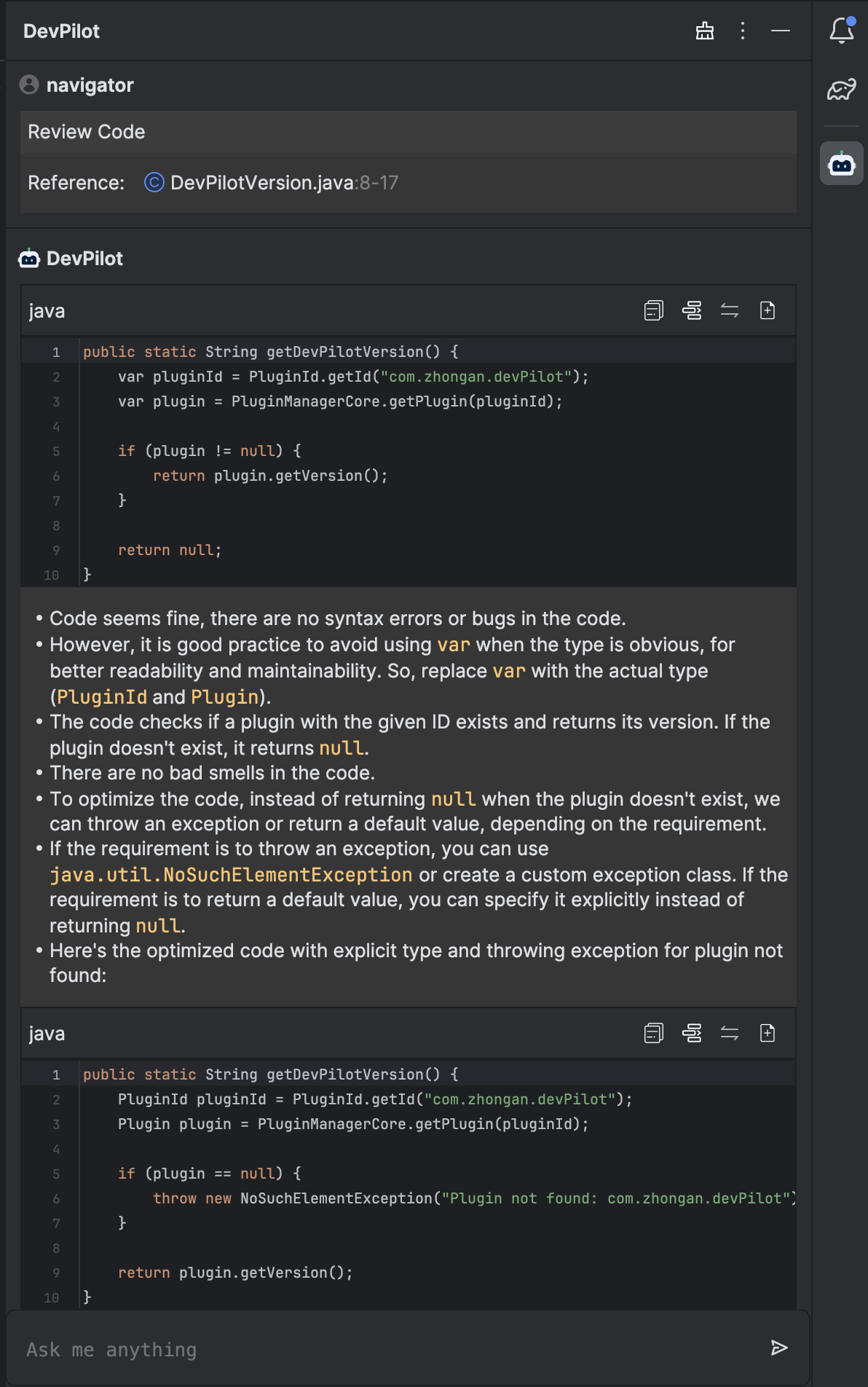This screenshot has height=1387, width=868.
Task: Select the DevPilot robot icon in the sidebar
Action: click(x=842, y=164)
